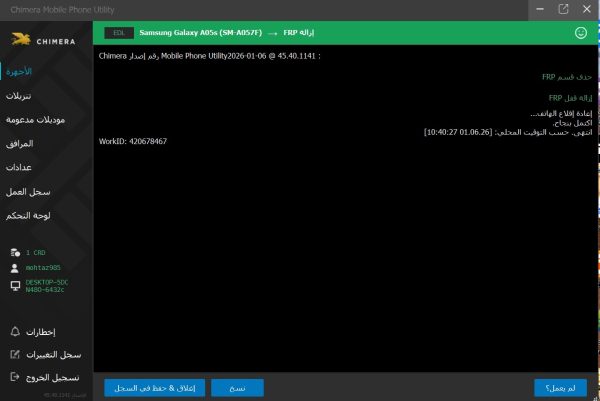
Task: Click the EDL mode badge in header
Action: [x=119, y=33]
